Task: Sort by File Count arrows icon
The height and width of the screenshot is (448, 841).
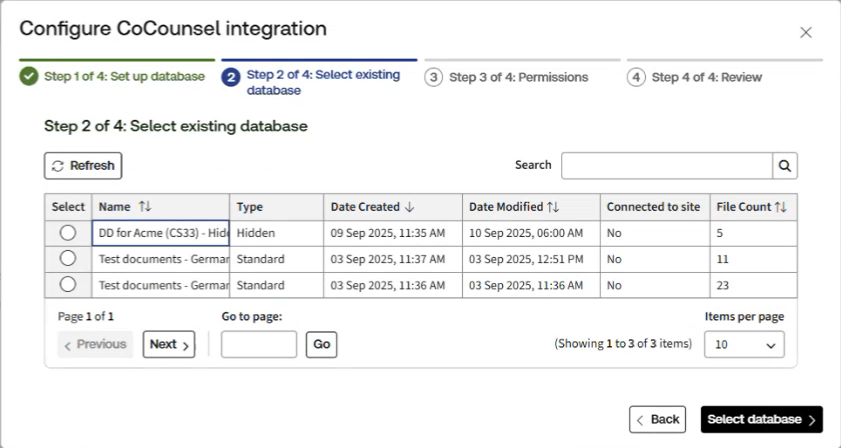Action: [781, 207]
